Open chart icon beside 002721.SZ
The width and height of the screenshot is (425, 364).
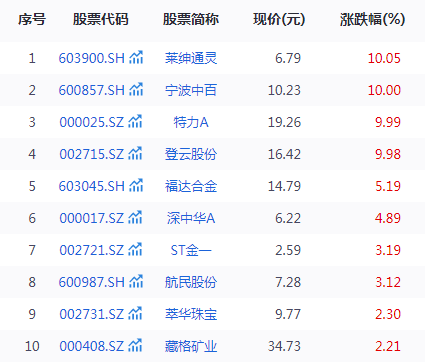(x=135, y=249)
